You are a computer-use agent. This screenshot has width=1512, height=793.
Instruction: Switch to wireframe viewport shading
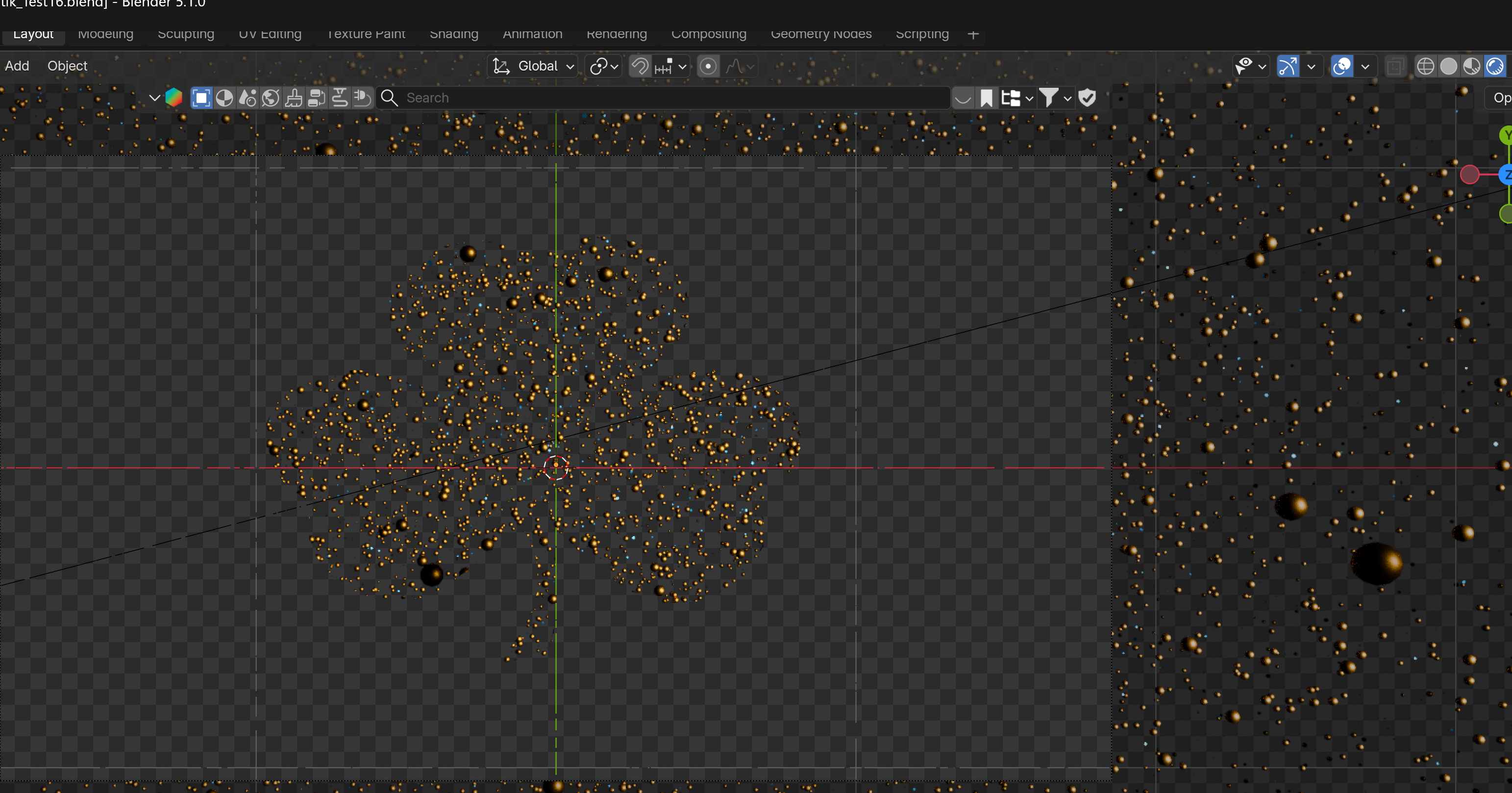pos(1425,66)
